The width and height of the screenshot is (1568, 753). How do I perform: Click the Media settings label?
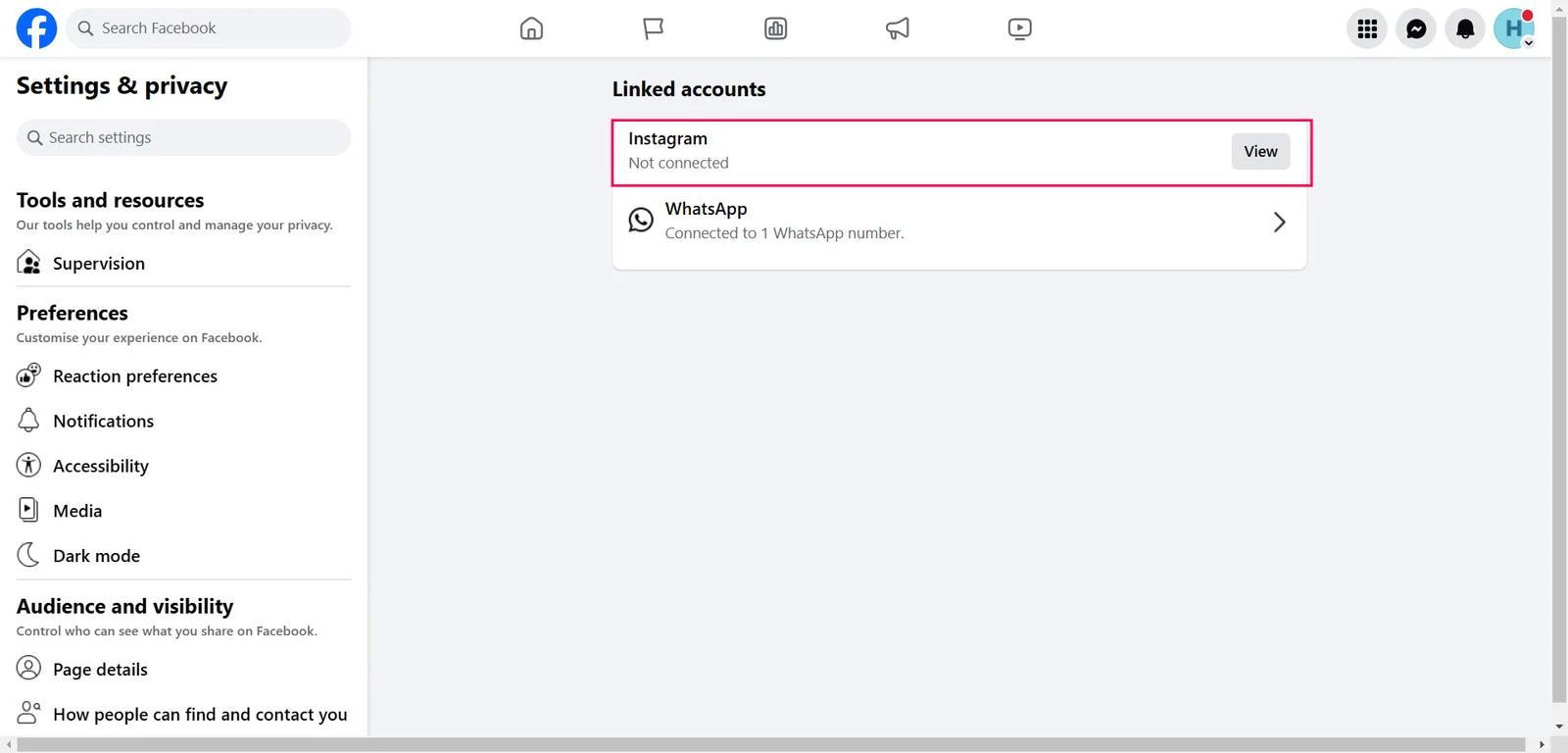click(77, 511)
